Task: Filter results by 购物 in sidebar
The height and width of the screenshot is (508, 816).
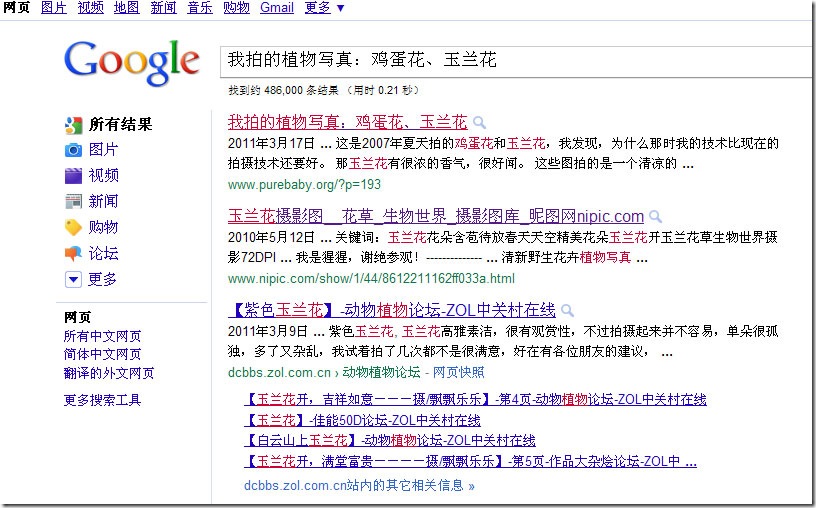Action: click(104, 227)
